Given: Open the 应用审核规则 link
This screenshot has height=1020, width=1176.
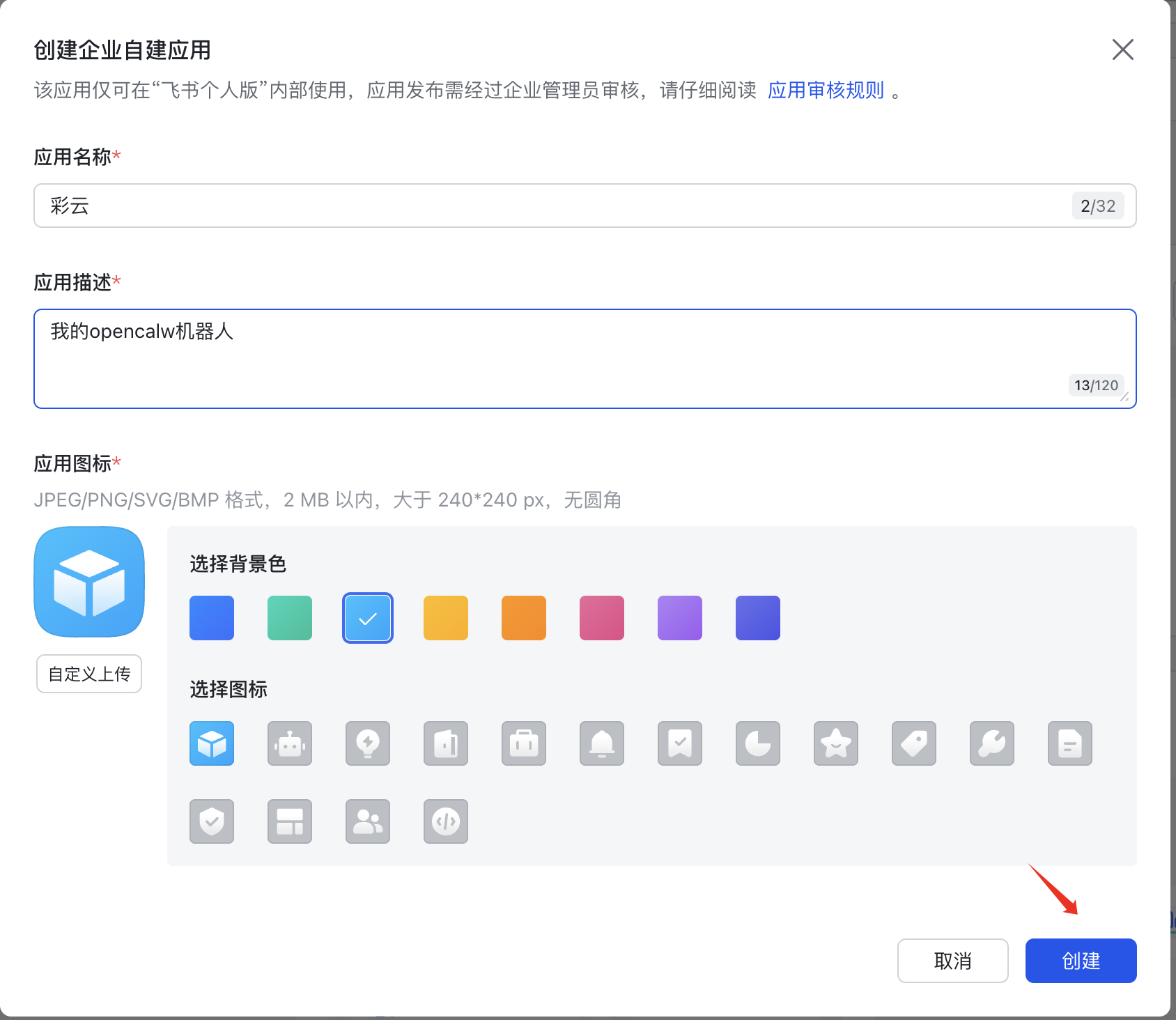Looking at the screenshot, I should [825, 89].
